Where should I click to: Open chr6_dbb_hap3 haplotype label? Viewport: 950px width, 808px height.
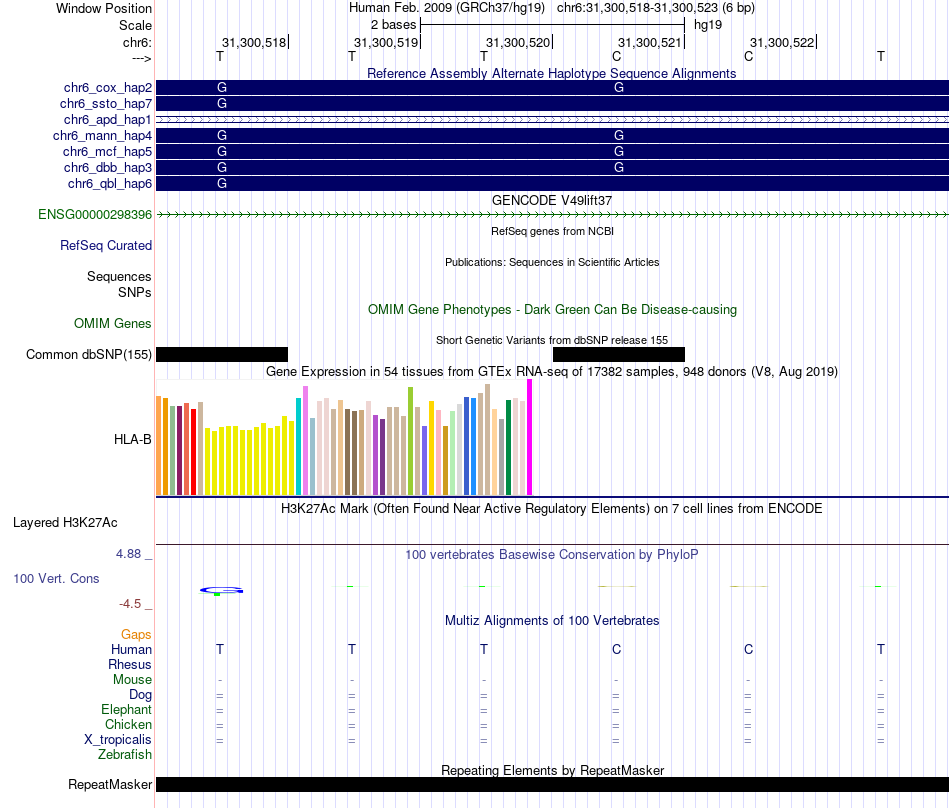tap(108, 167)
